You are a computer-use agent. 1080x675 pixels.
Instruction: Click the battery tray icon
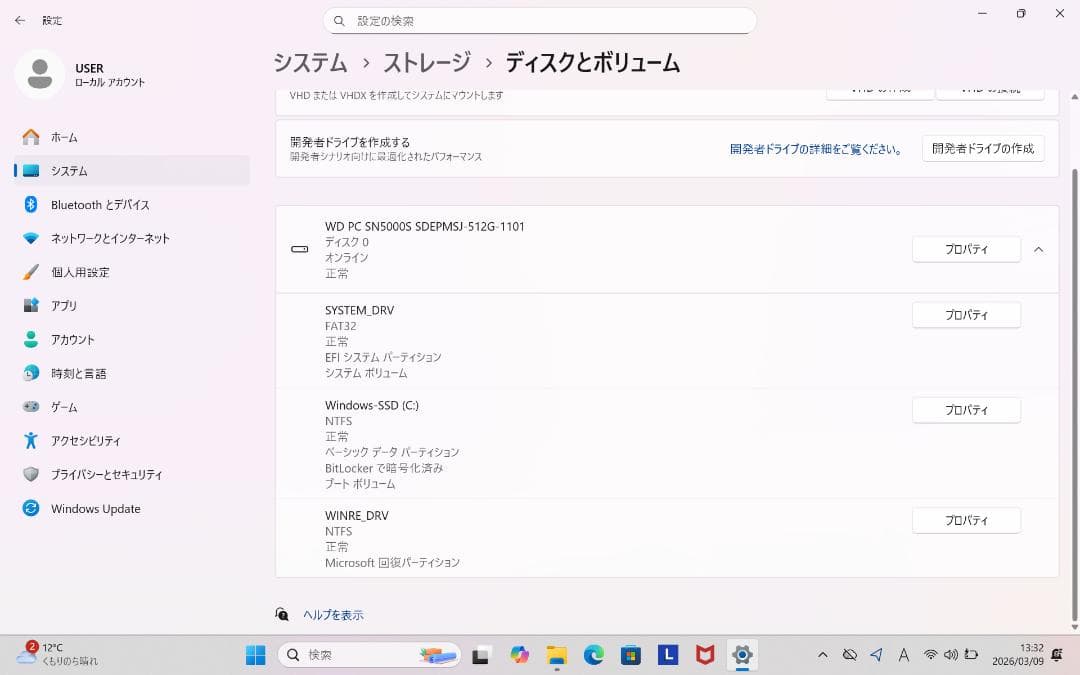tap(972, 655)
